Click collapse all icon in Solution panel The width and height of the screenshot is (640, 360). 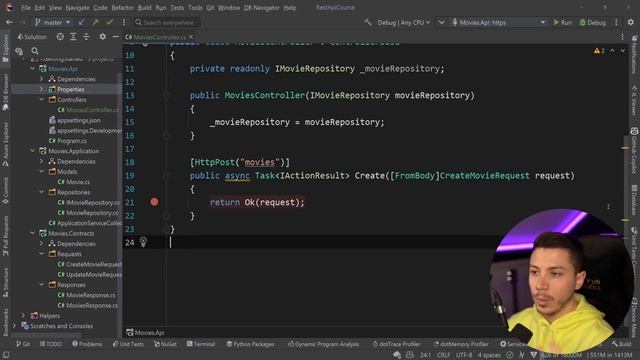click(x=86, y=37)
